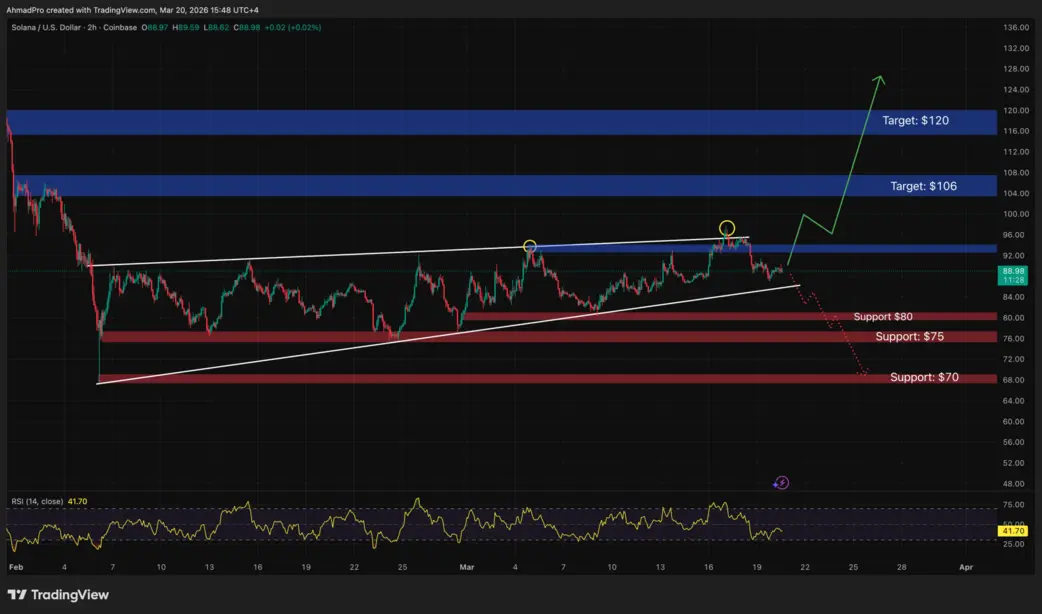The image size is (1042, 614).
Task: Click the yellow RSI value tag 41.70
Action: [x=1013, y=531]
